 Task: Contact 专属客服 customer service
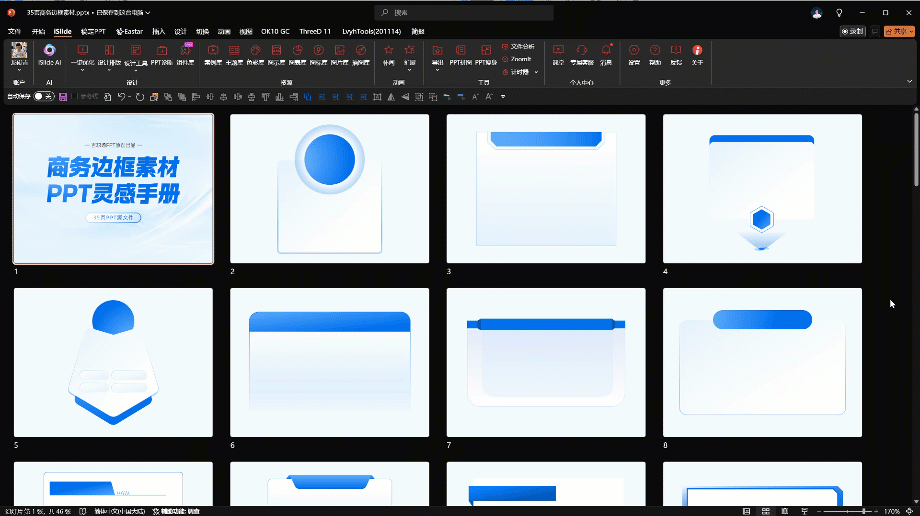point(582,55)
